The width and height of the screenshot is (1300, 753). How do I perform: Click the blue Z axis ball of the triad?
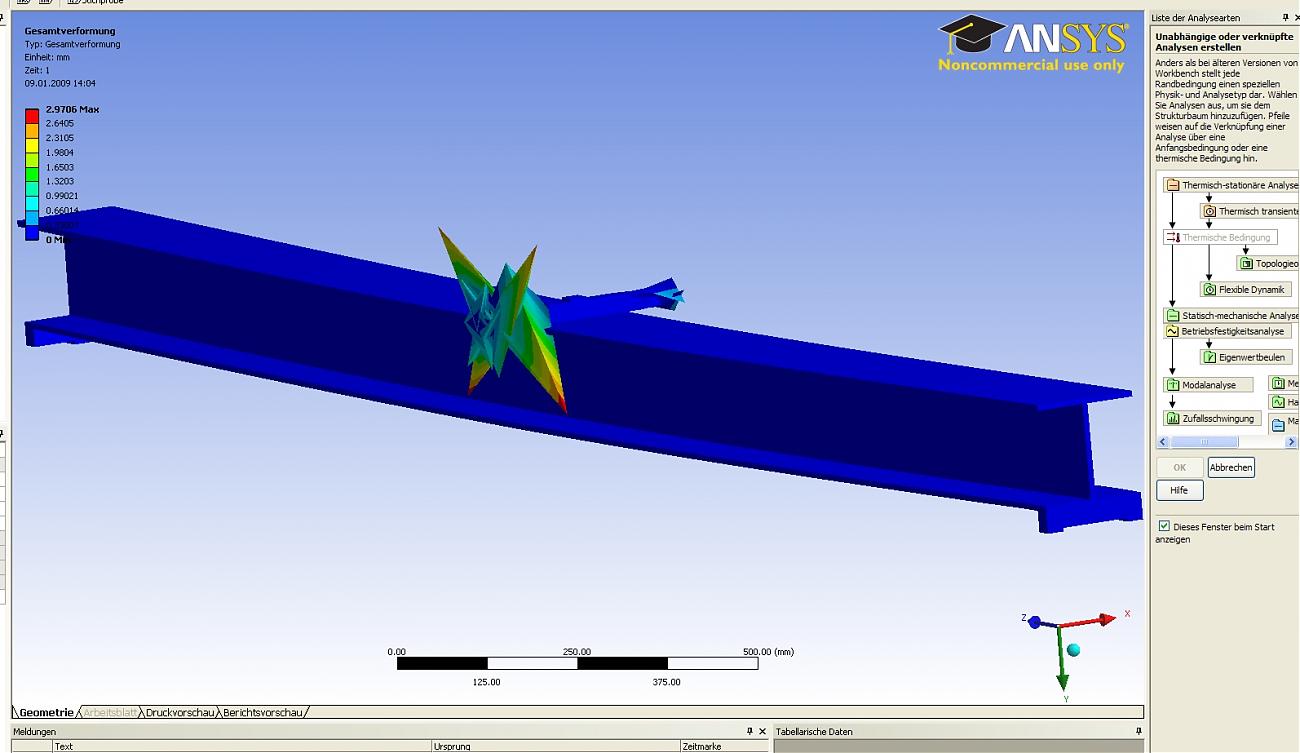(1035, 622)
